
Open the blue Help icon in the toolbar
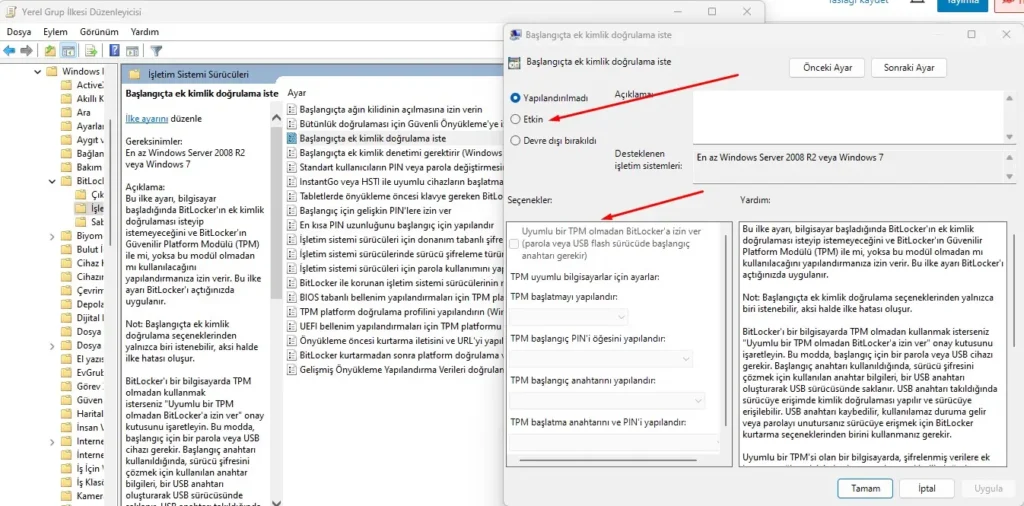115,50
